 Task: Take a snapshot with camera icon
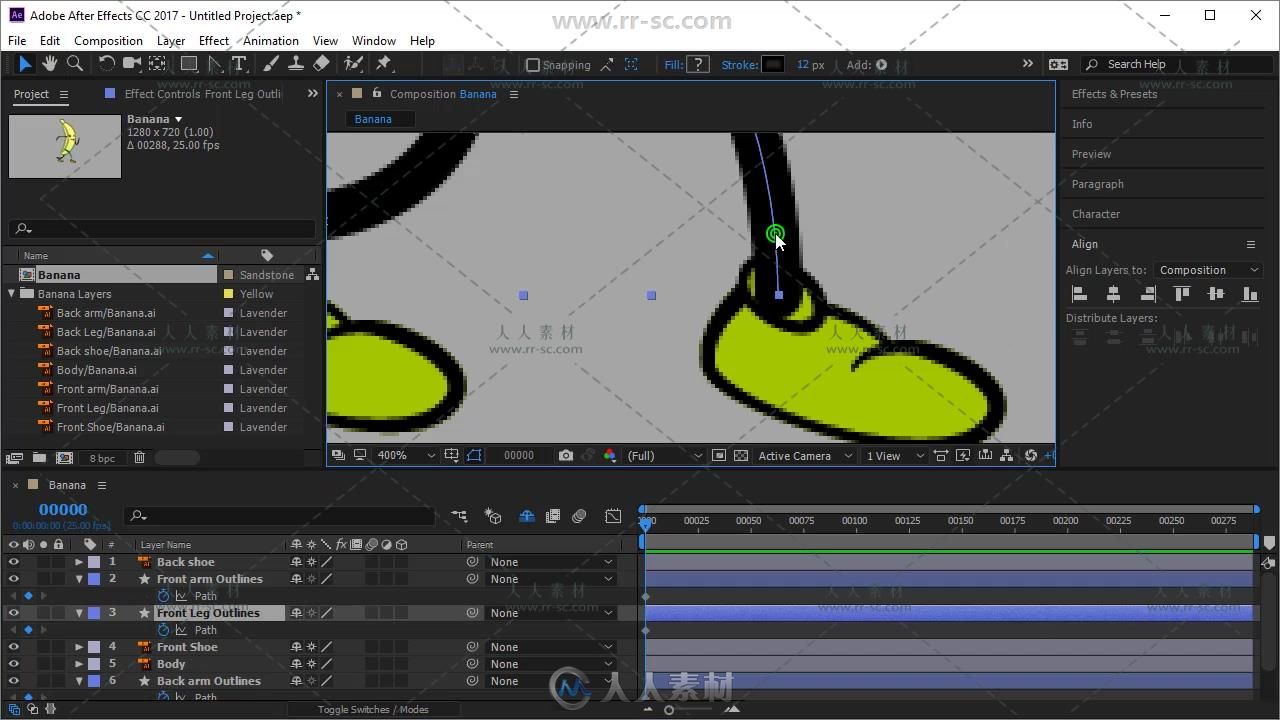(566, 455)
